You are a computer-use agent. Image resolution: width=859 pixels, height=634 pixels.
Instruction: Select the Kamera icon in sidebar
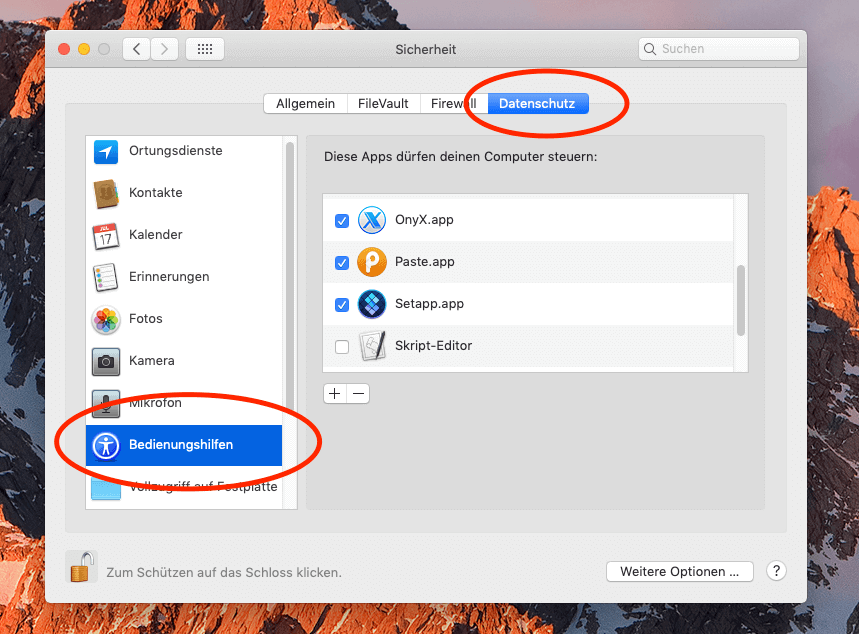tap(106, 361)
